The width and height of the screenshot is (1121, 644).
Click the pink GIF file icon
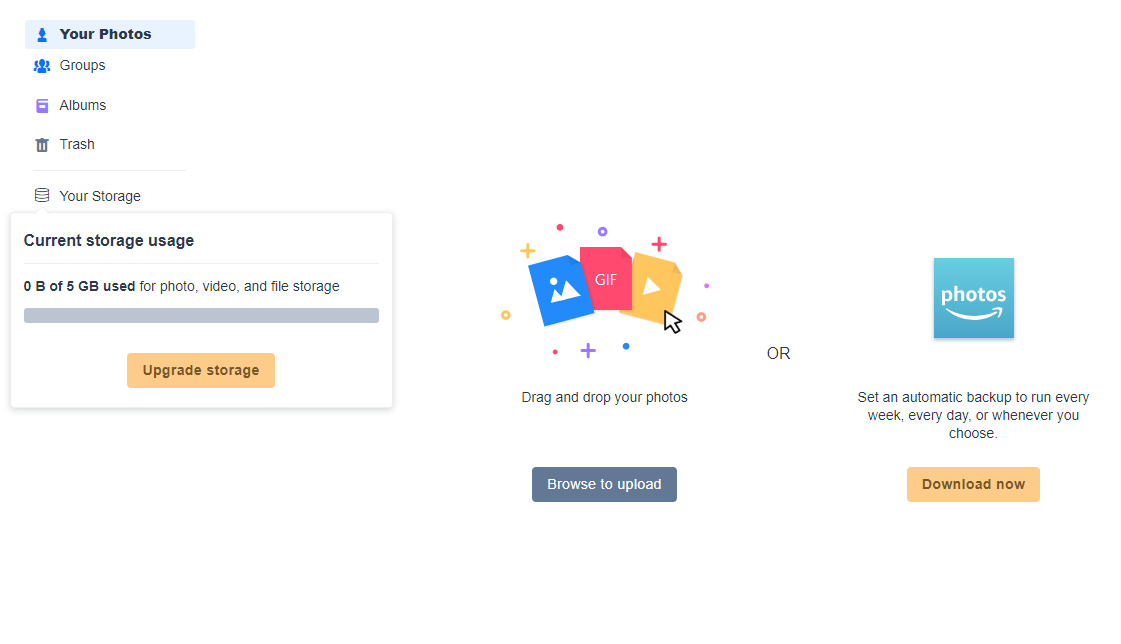(606, 279)
